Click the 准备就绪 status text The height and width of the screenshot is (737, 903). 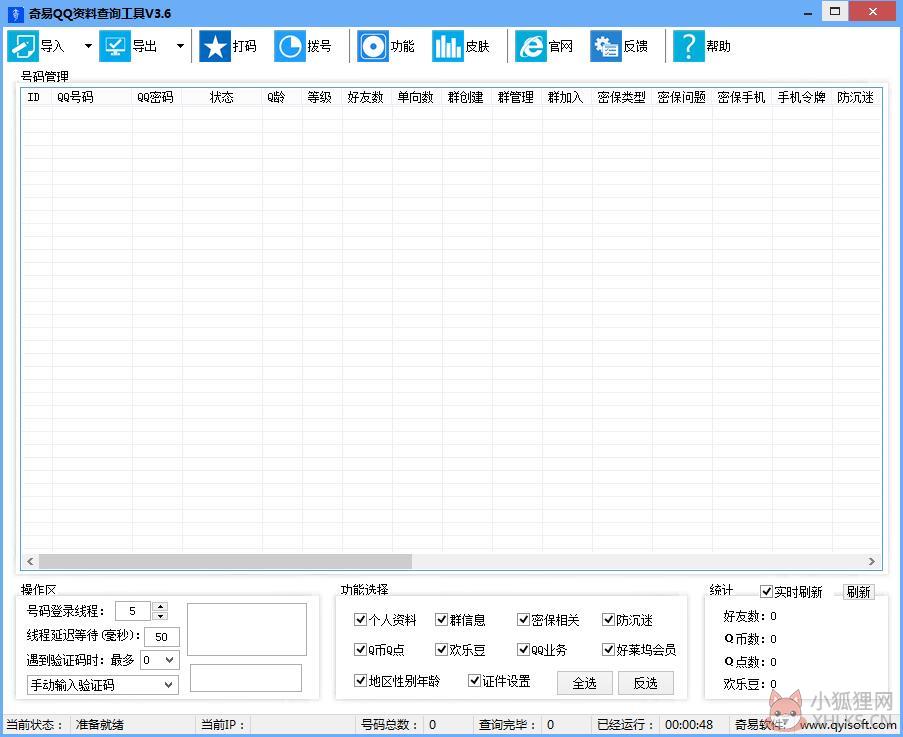point(100,725)
